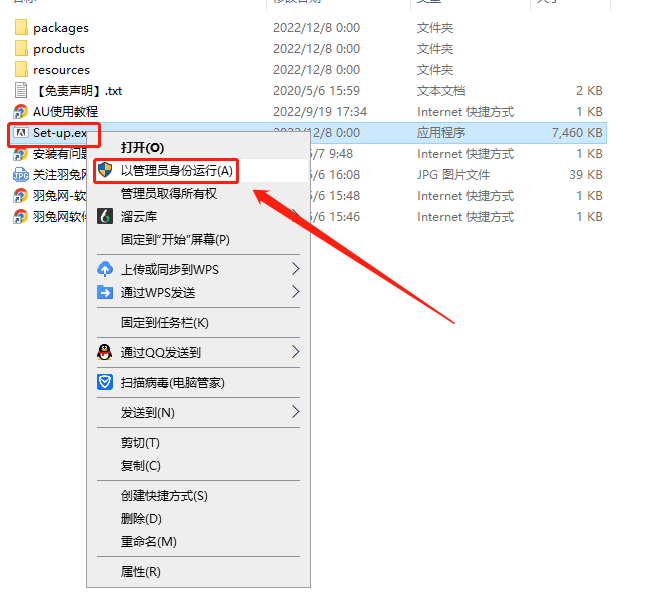
Task: Expand the 通过WPS发送 submenu arrow
Action: (295, 292)
